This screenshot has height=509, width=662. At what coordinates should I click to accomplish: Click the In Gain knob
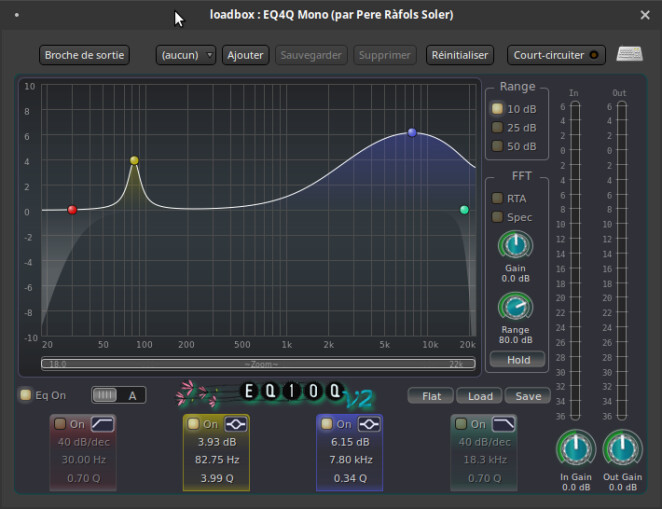tap(575, 448)
